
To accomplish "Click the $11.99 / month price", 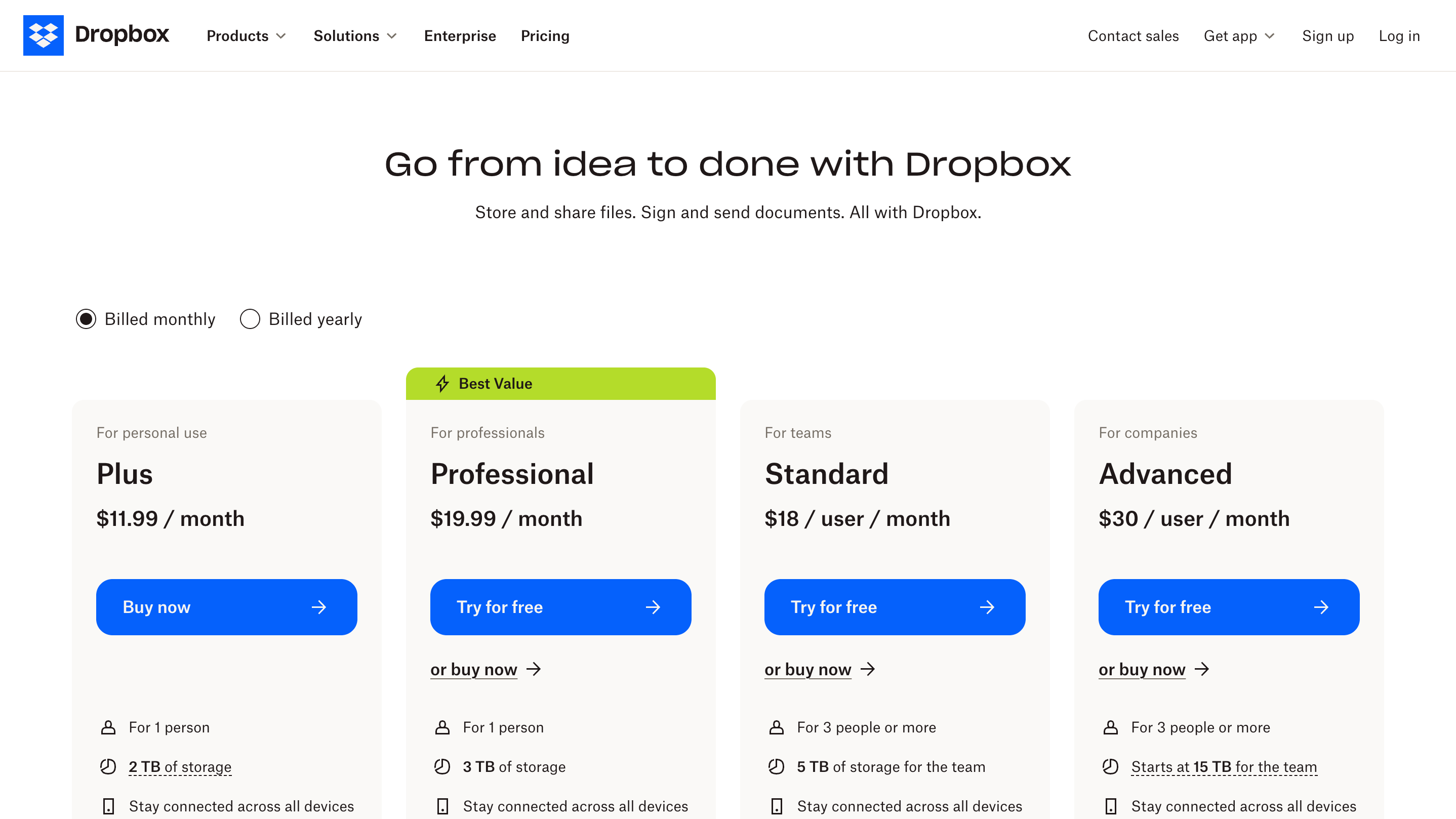I will 170,518.
